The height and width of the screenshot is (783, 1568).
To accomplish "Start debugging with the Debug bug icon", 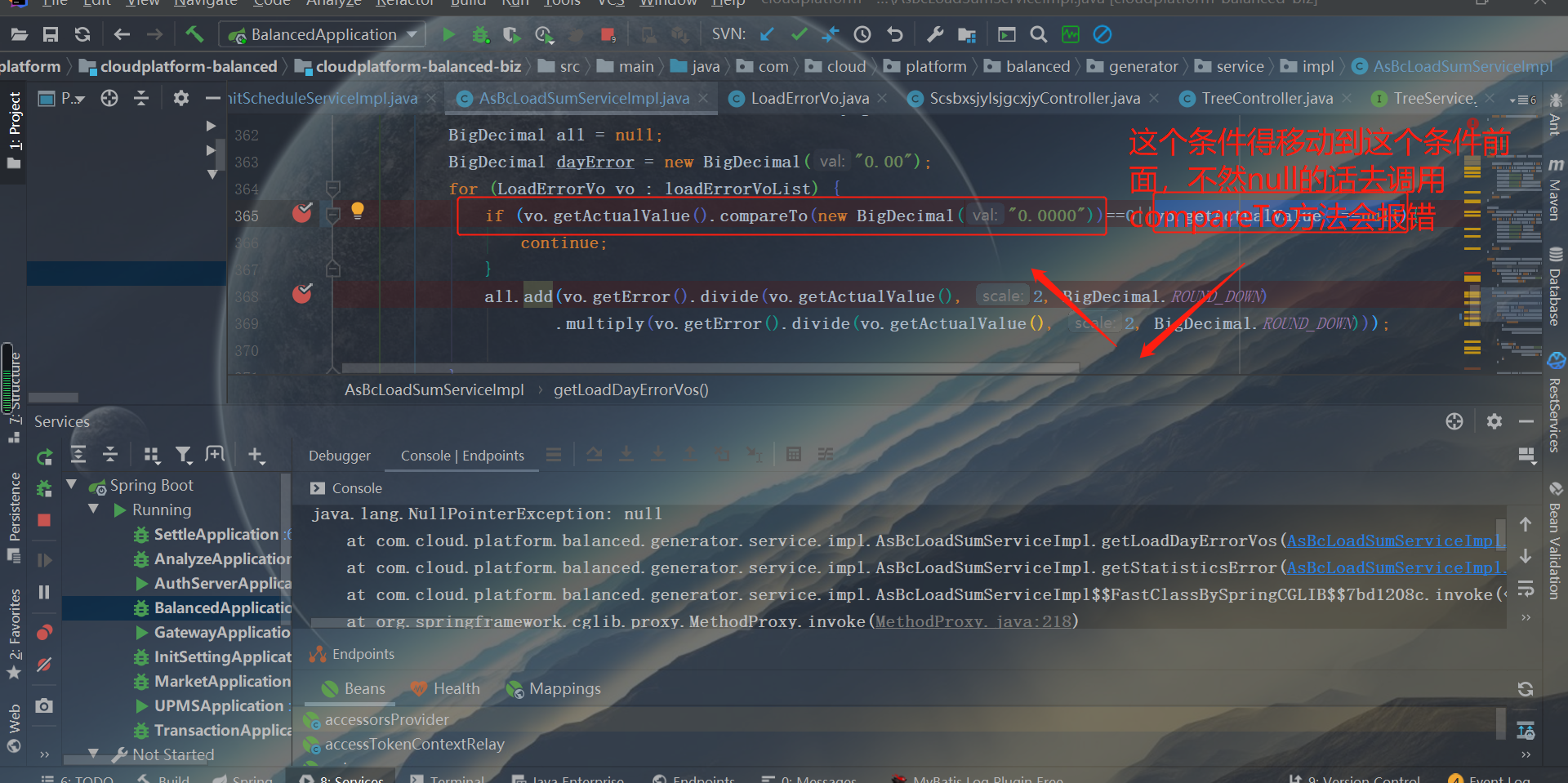I will (481, 34).
